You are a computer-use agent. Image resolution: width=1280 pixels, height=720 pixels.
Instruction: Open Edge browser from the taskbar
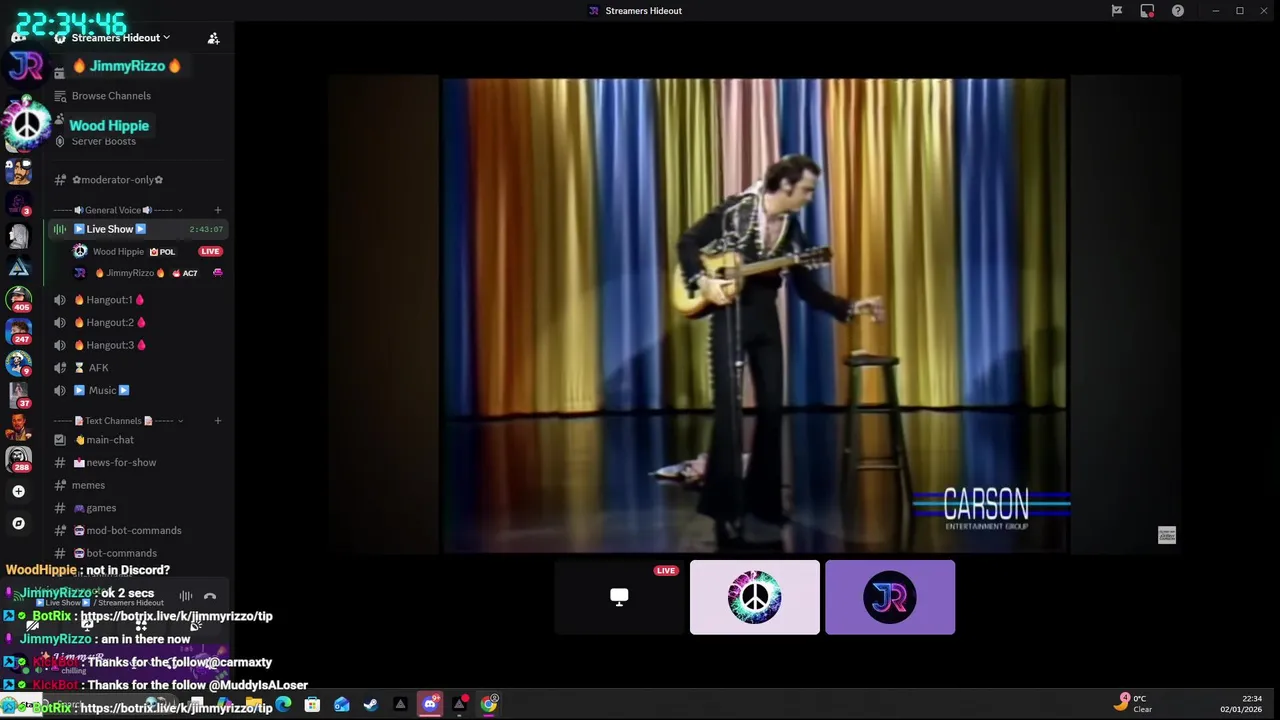click(284, 704)
